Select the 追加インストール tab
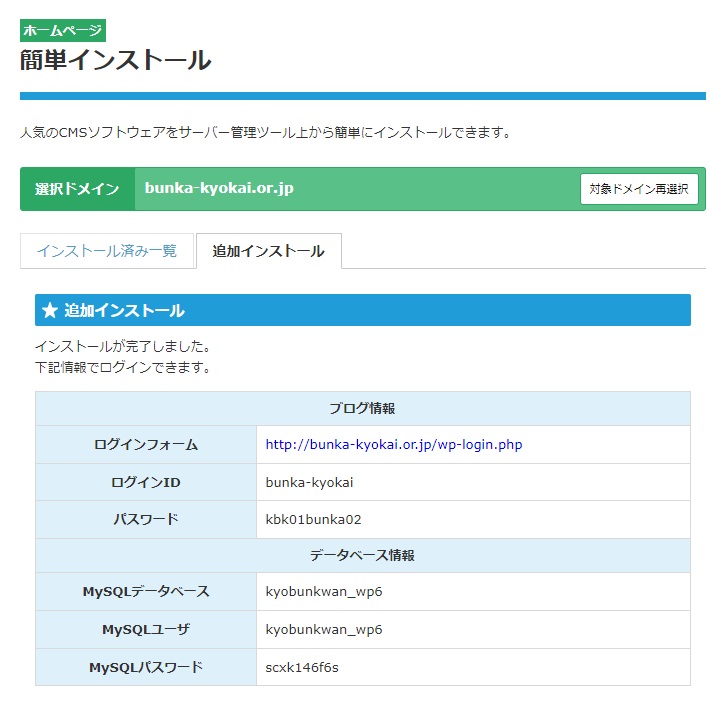This screenshot has width=710, height=721. coord(268,251)
